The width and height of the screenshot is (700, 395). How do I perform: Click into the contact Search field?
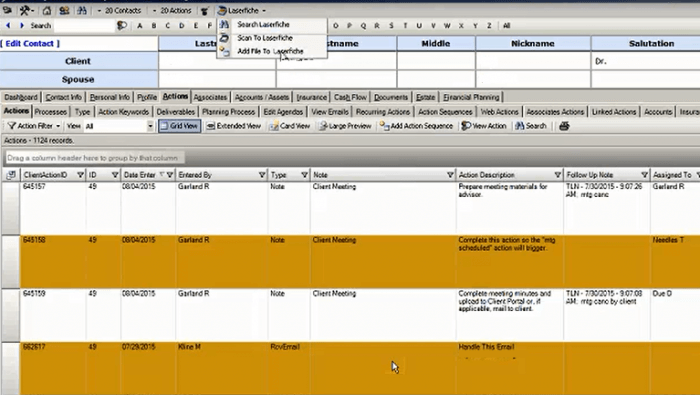[x=84, y=26]
